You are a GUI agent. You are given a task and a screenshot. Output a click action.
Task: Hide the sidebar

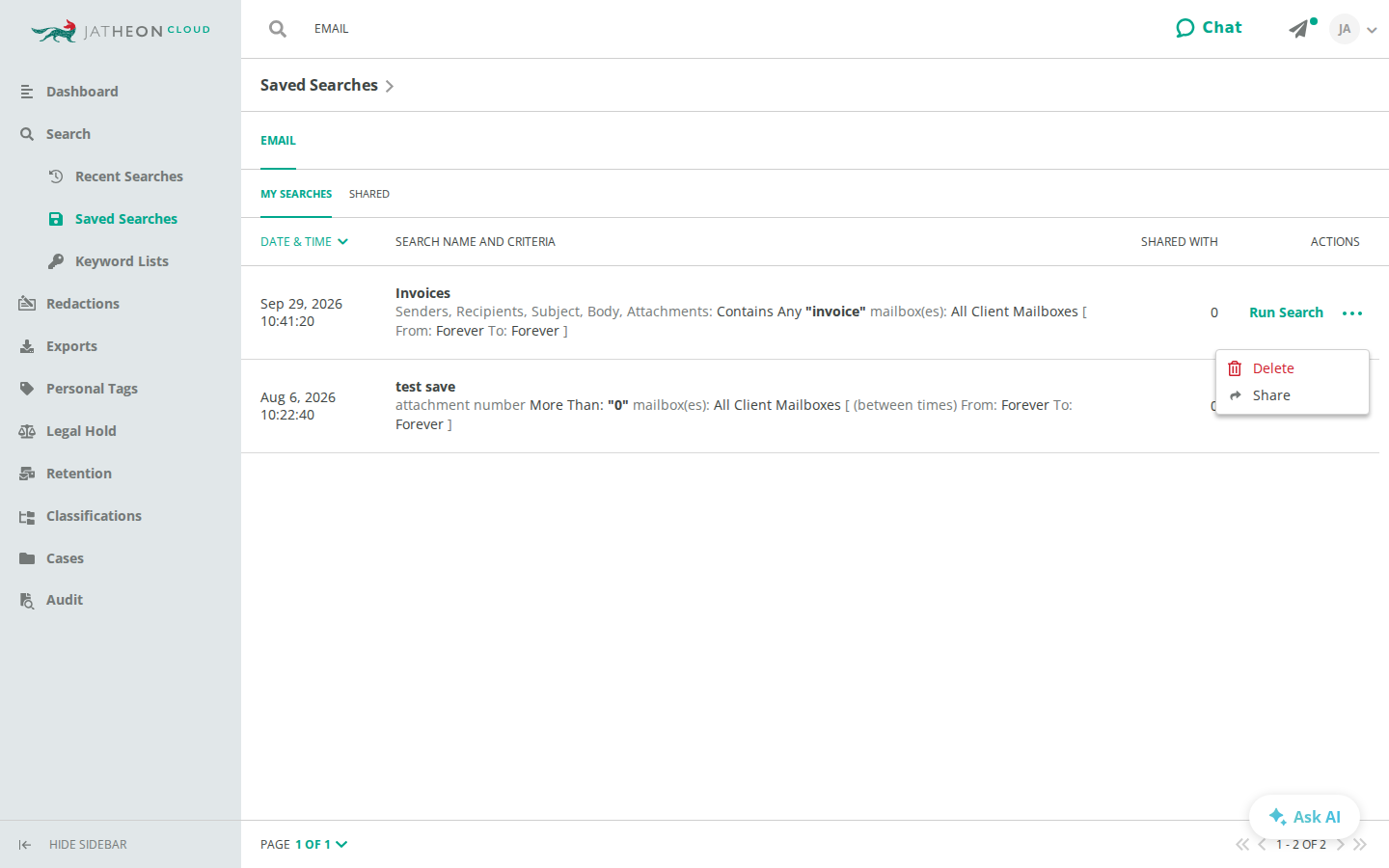(x=72, y=845)
